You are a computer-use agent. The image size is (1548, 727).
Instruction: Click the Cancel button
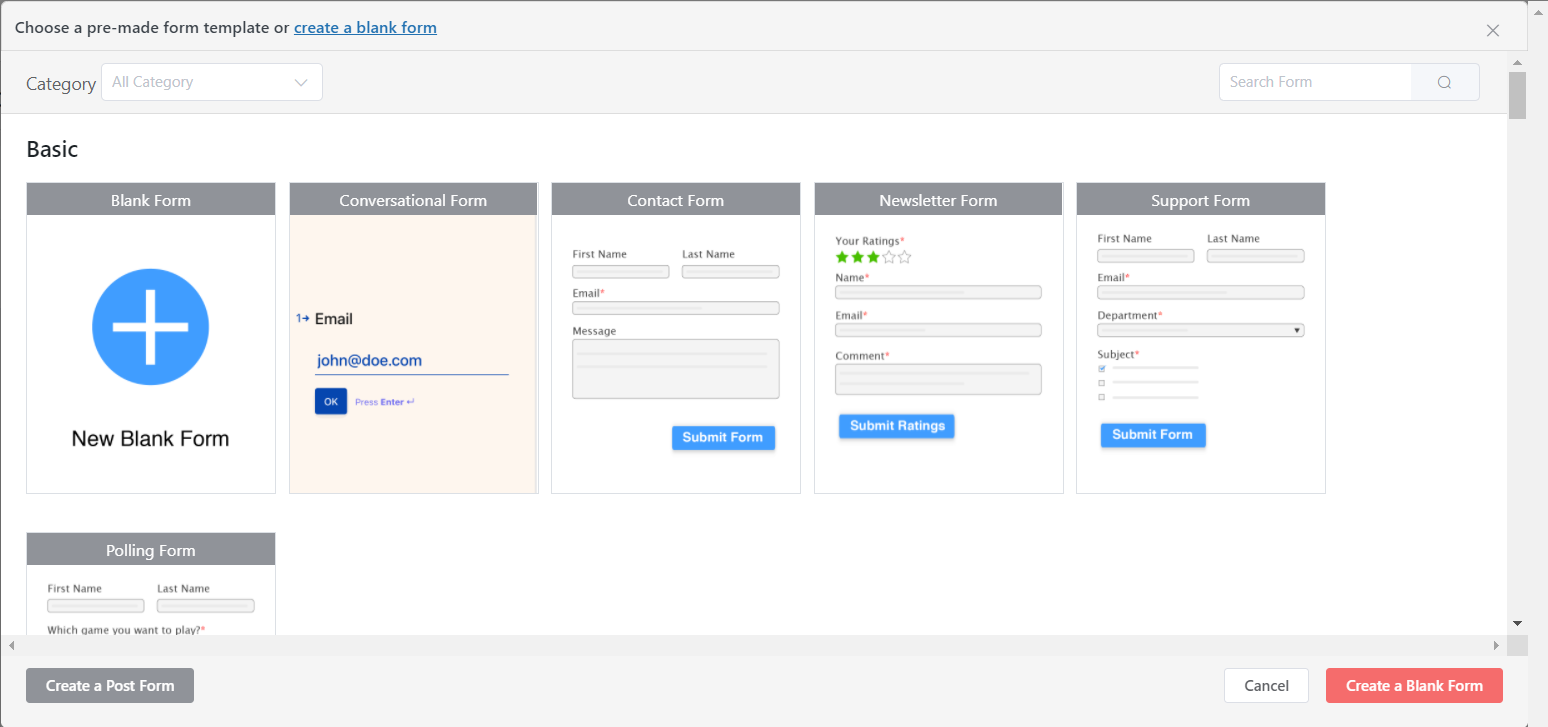coord(1266,686)
